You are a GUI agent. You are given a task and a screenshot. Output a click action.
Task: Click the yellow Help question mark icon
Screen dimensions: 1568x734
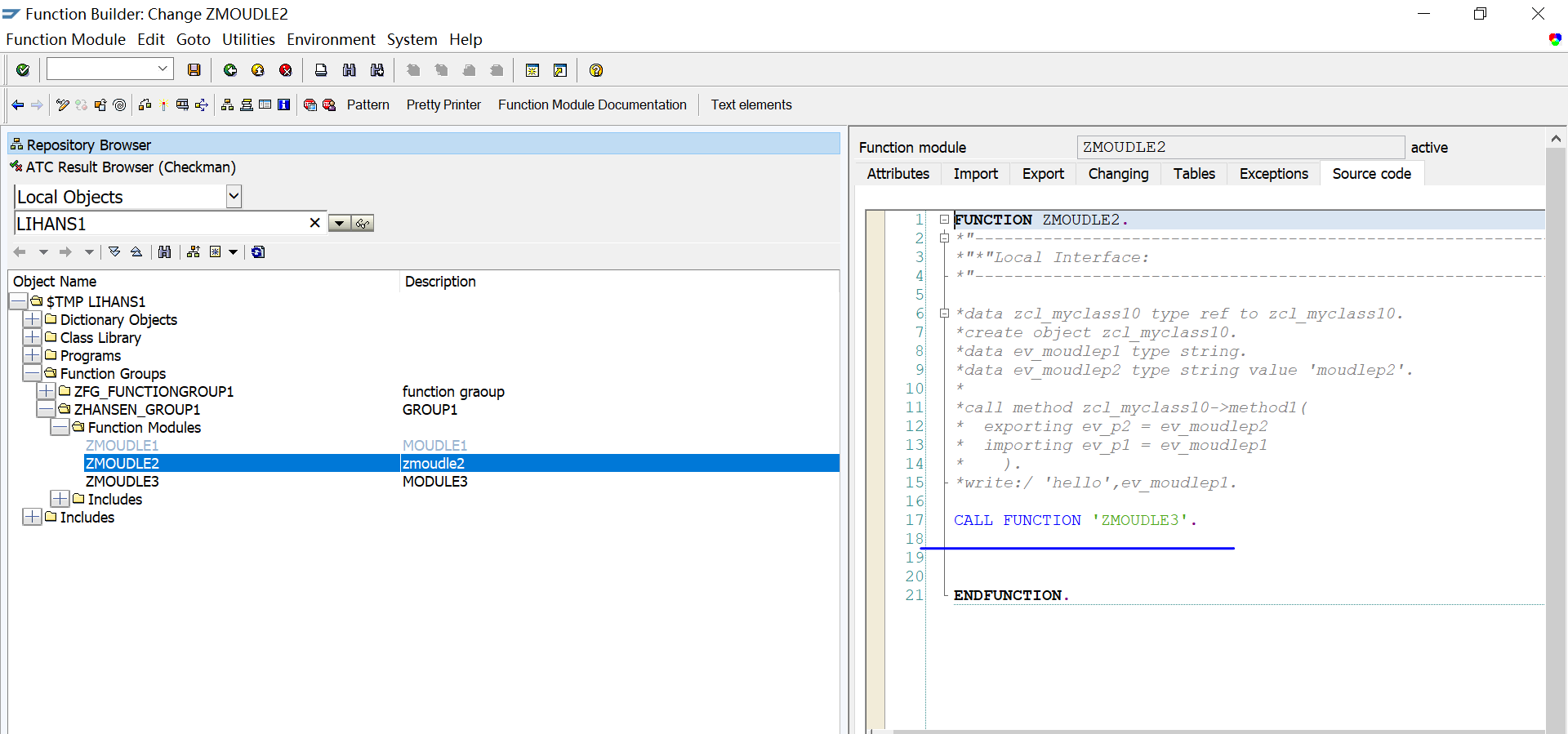click(596, 70)
